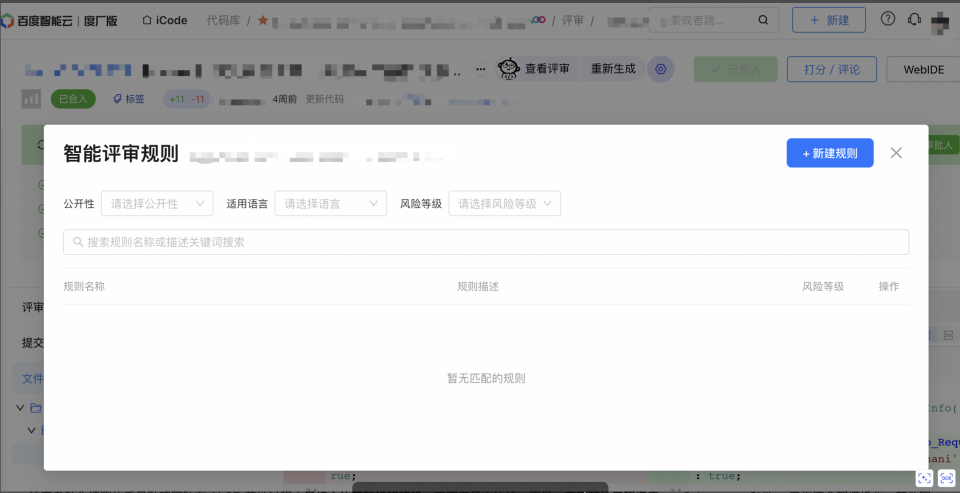Click the top search box
960x493 pixels.
[x=714, y=20]
